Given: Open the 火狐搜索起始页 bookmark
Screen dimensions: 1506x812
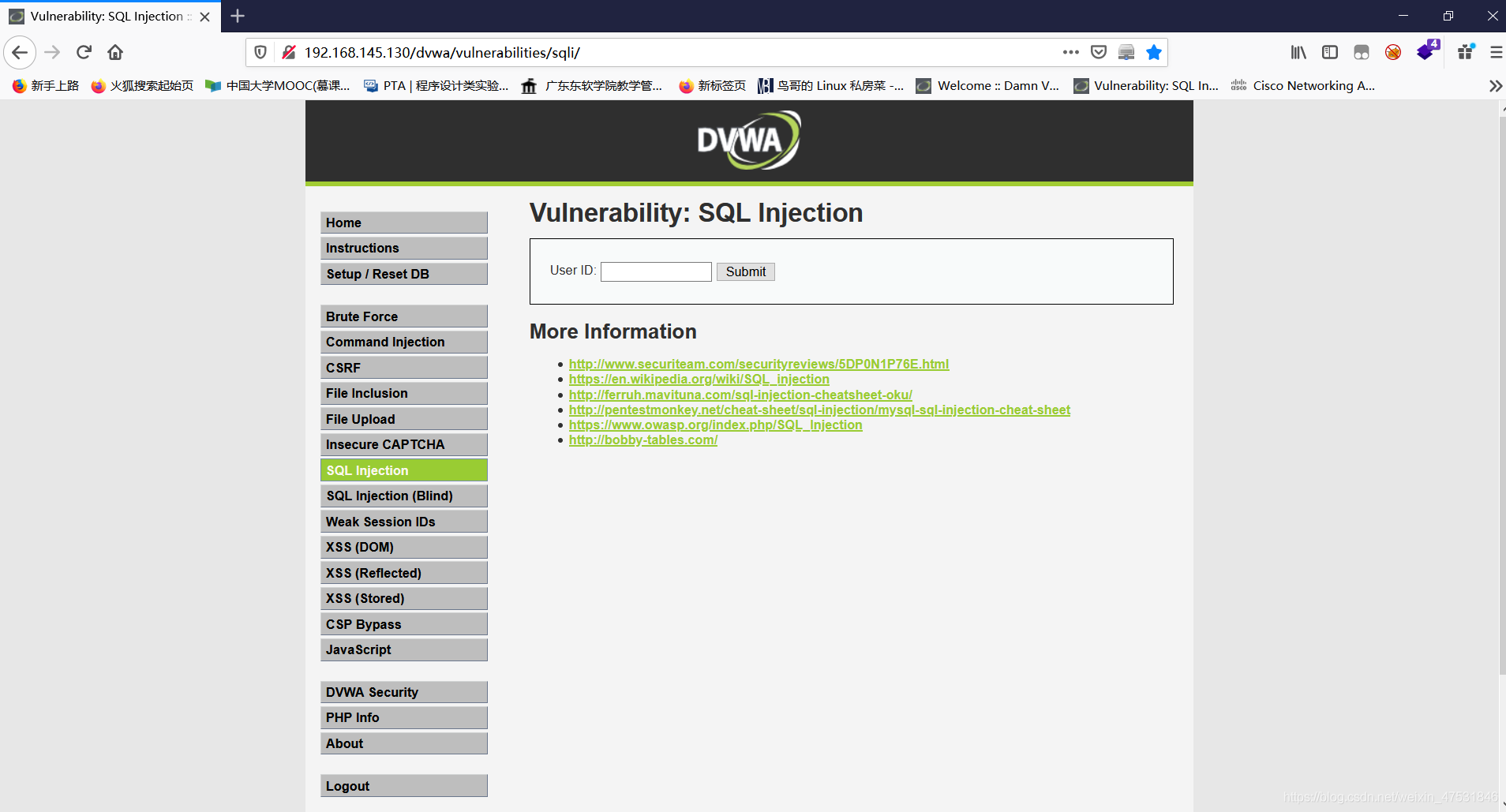Looking at the screenshot, I should [142, 86].
